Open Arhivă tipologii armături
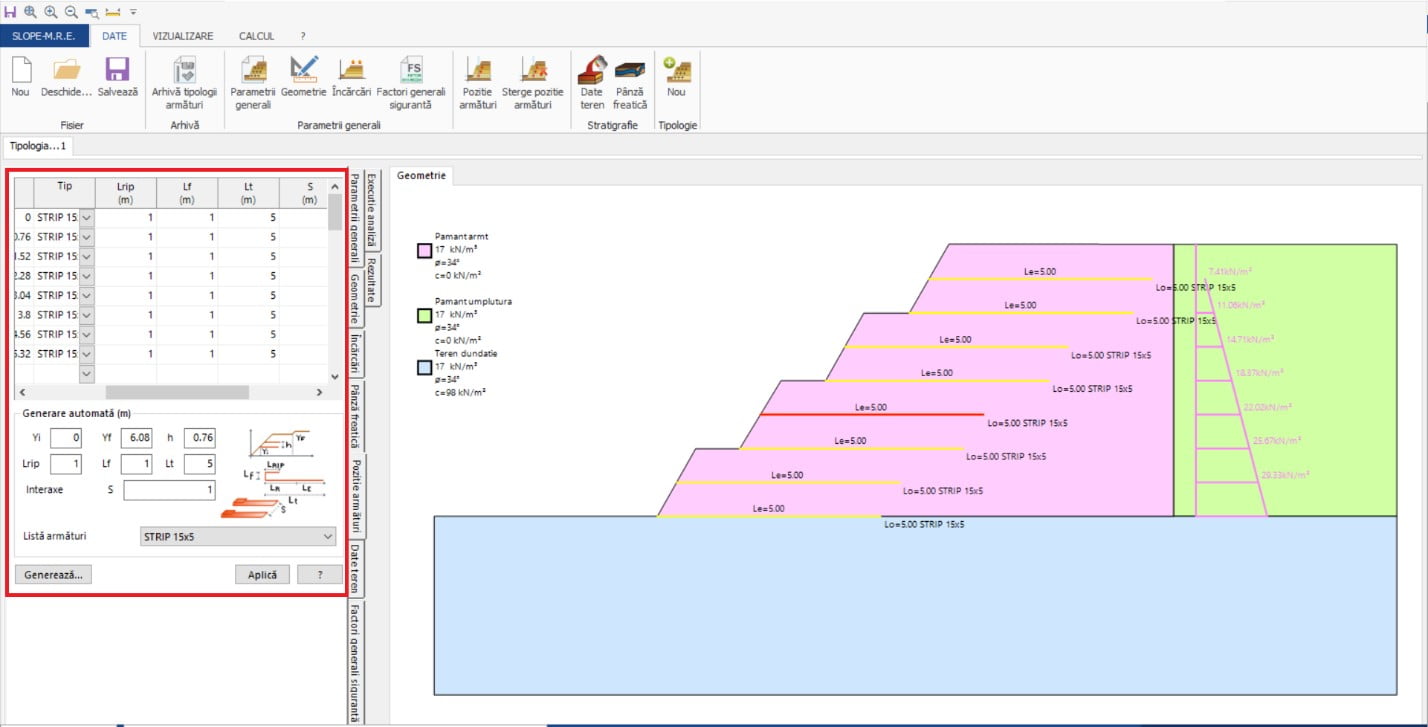The width and height of the screenshot is (1428, 727). click(x=184, y=72)
